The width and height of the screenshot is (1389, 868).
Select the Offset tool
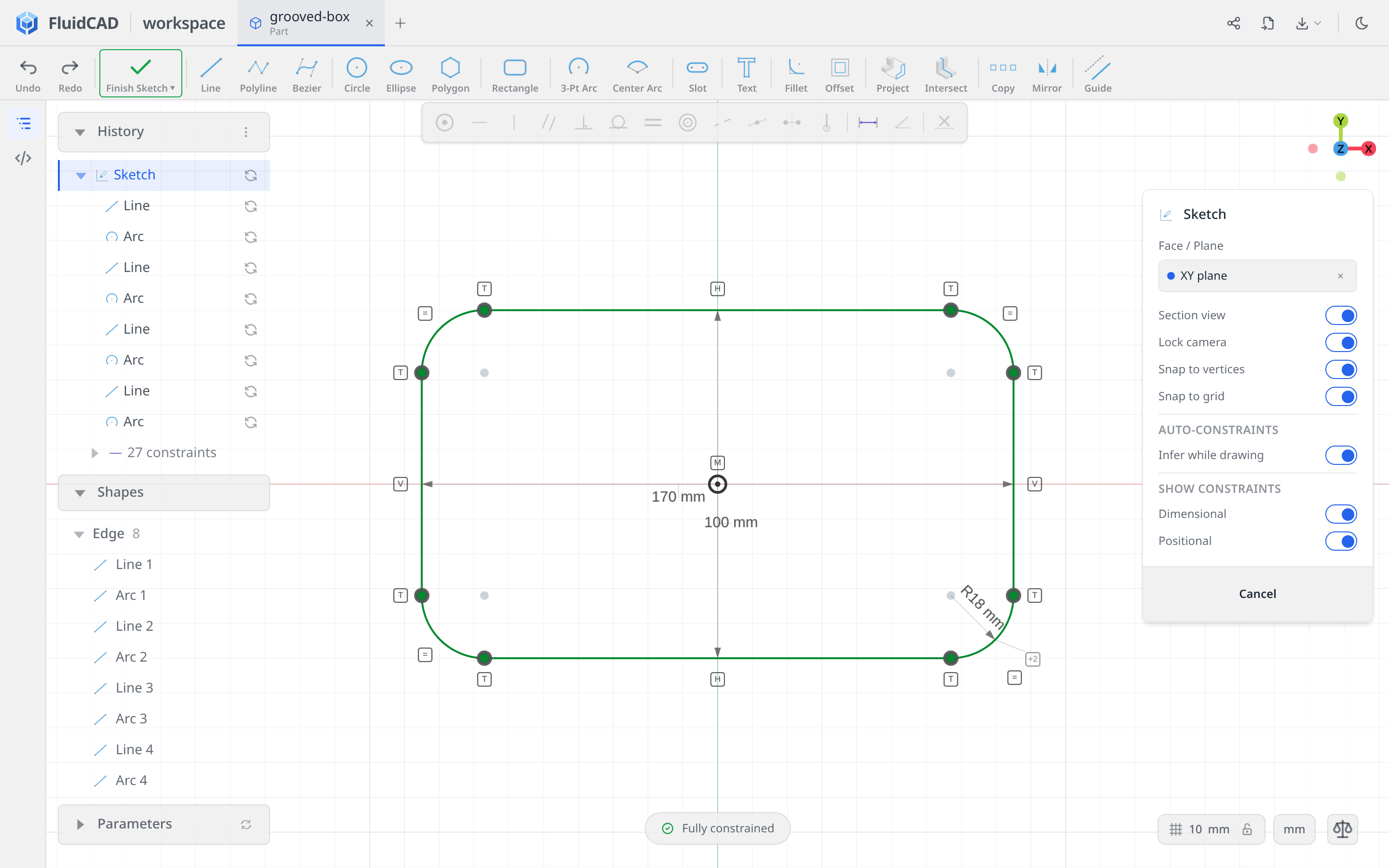click(839, 75)
